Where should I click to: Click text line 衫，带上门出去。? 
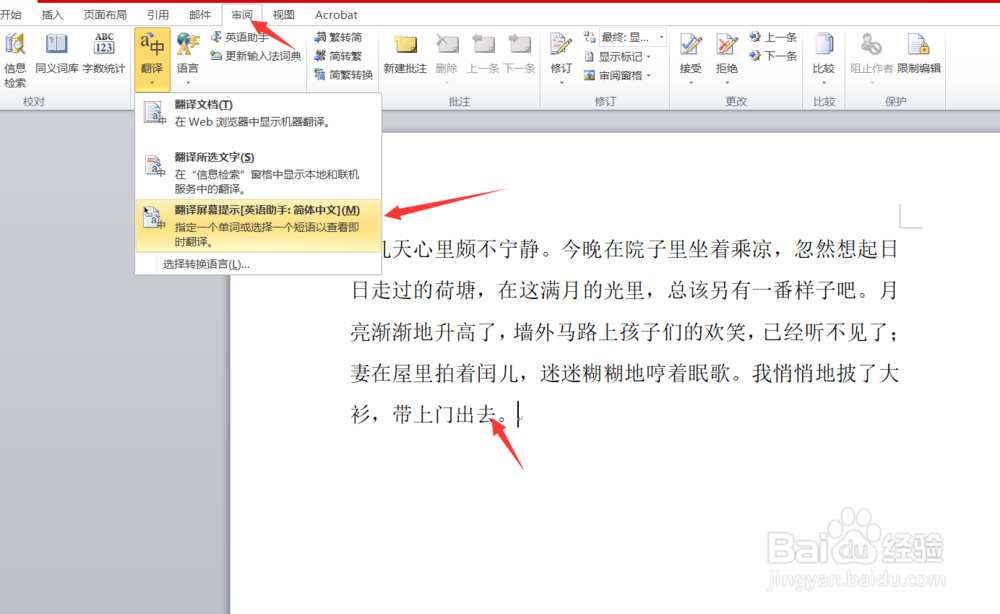click(x=430, y=414)
